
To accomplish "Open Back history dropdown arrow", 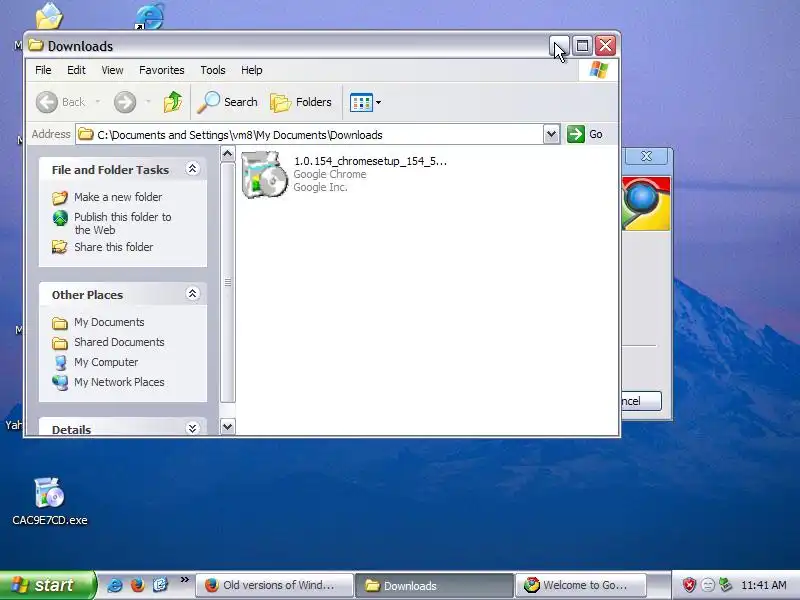I will 97,102.
